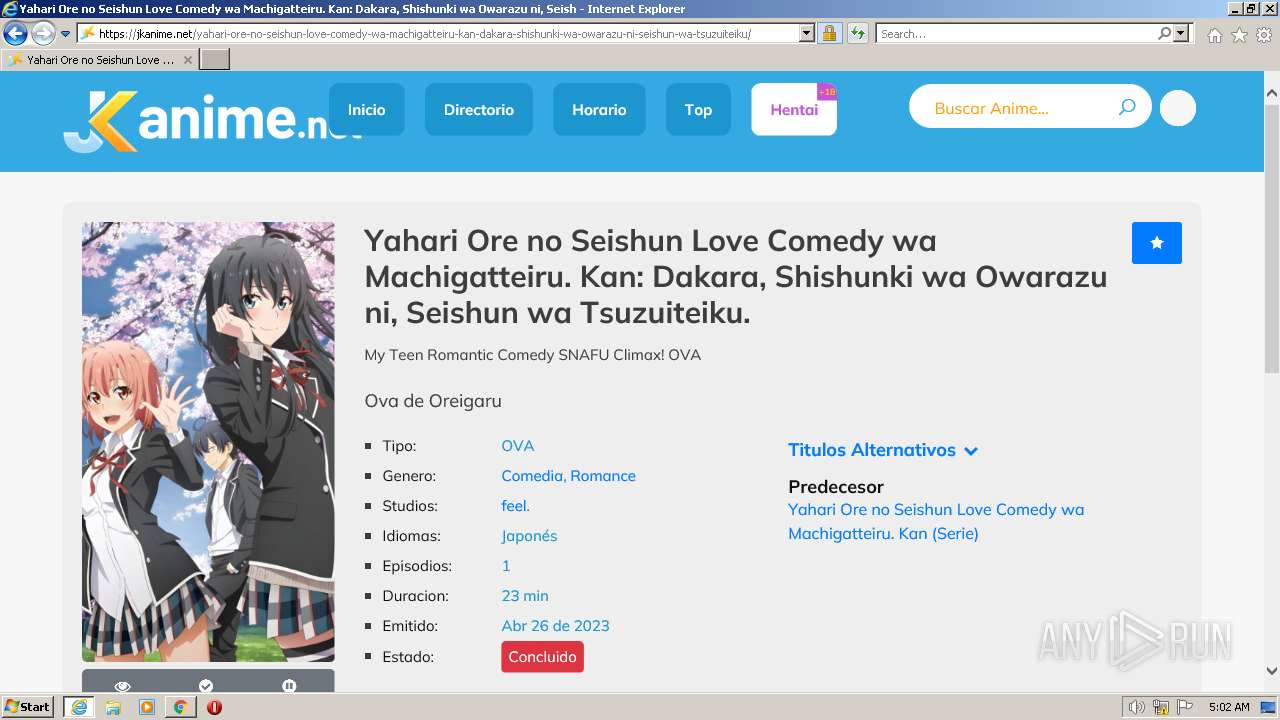The width and height of the screenshot is (1280, 720).
Task: Click the network tray icon
Action: [x=1161, y=707]
